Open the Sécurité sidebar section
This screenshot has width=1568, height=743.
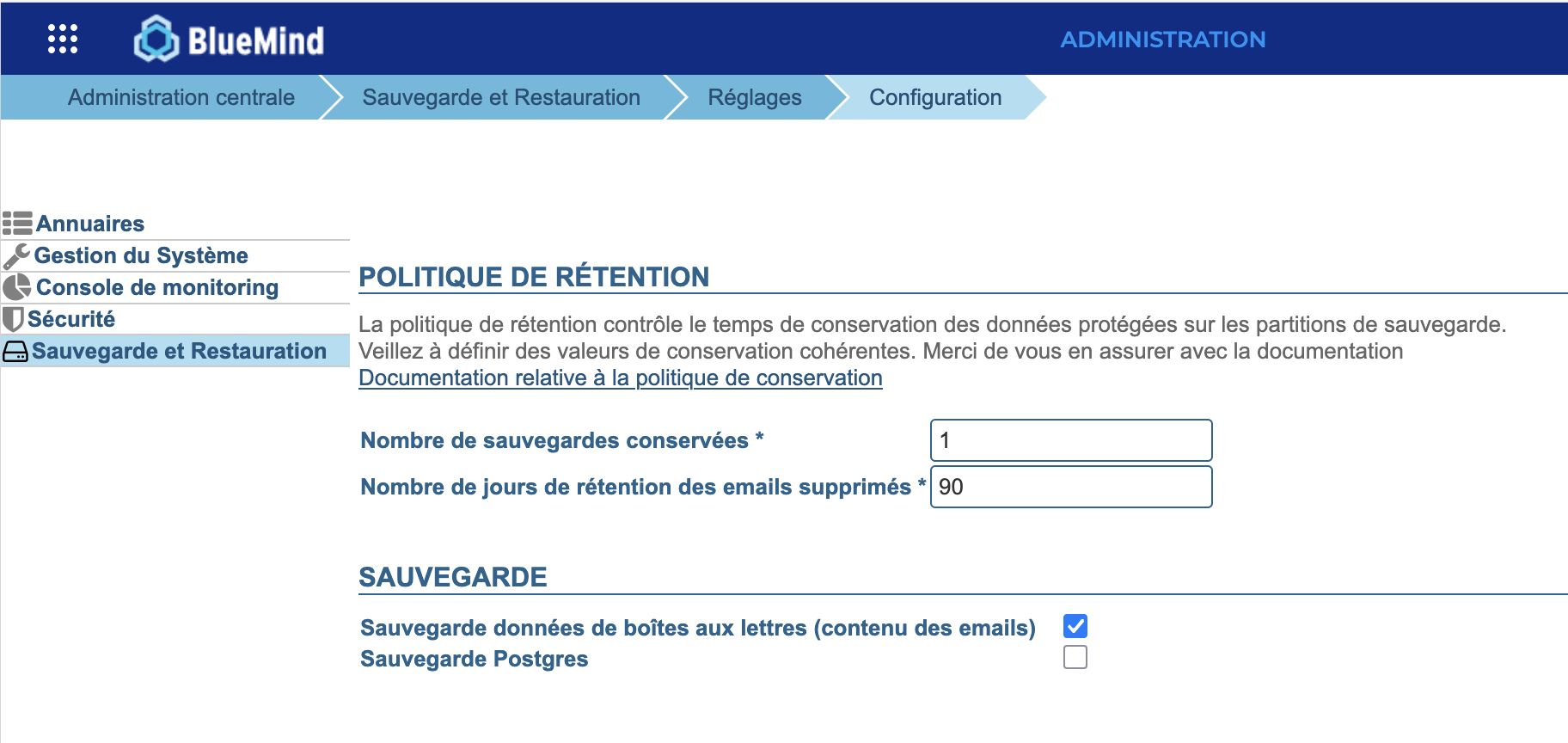pyautogui.click(x=71, y=319)
